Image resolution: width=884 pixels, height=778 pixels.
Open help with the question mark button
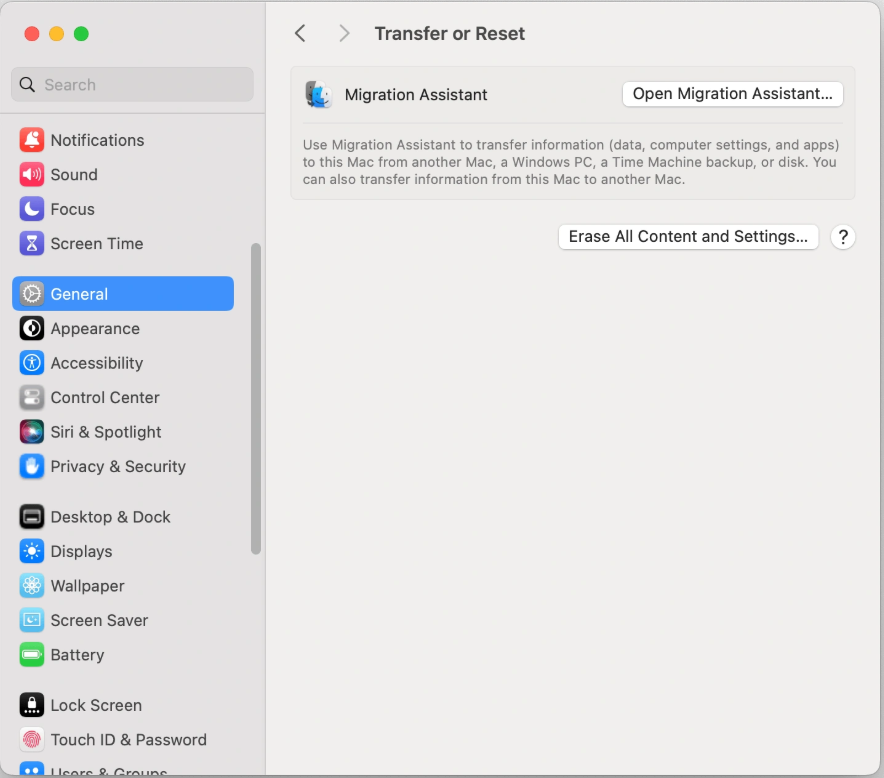(x=843, y=237)
